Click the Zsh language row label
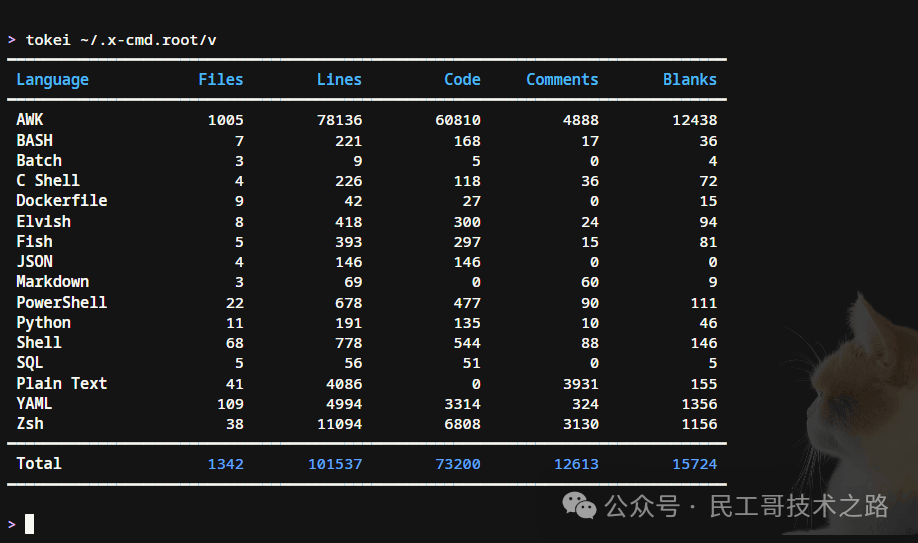 [30, 424]
